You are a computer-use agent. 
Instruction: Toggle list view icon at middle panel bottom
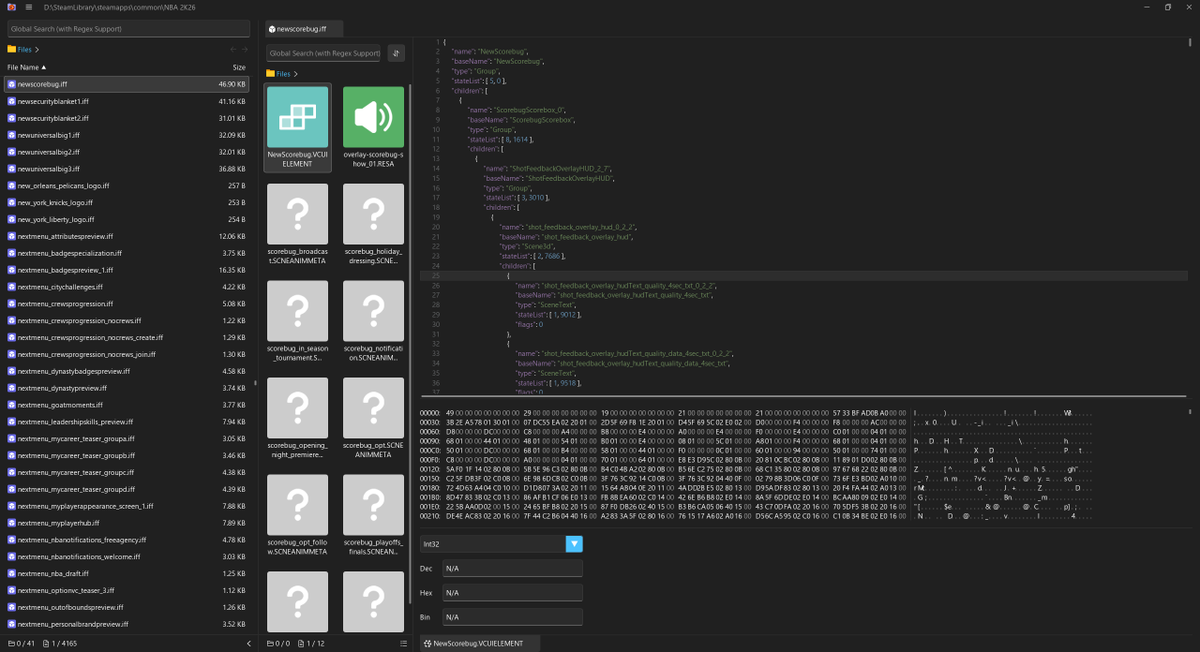pyautogui.click(x=403, y=643)
